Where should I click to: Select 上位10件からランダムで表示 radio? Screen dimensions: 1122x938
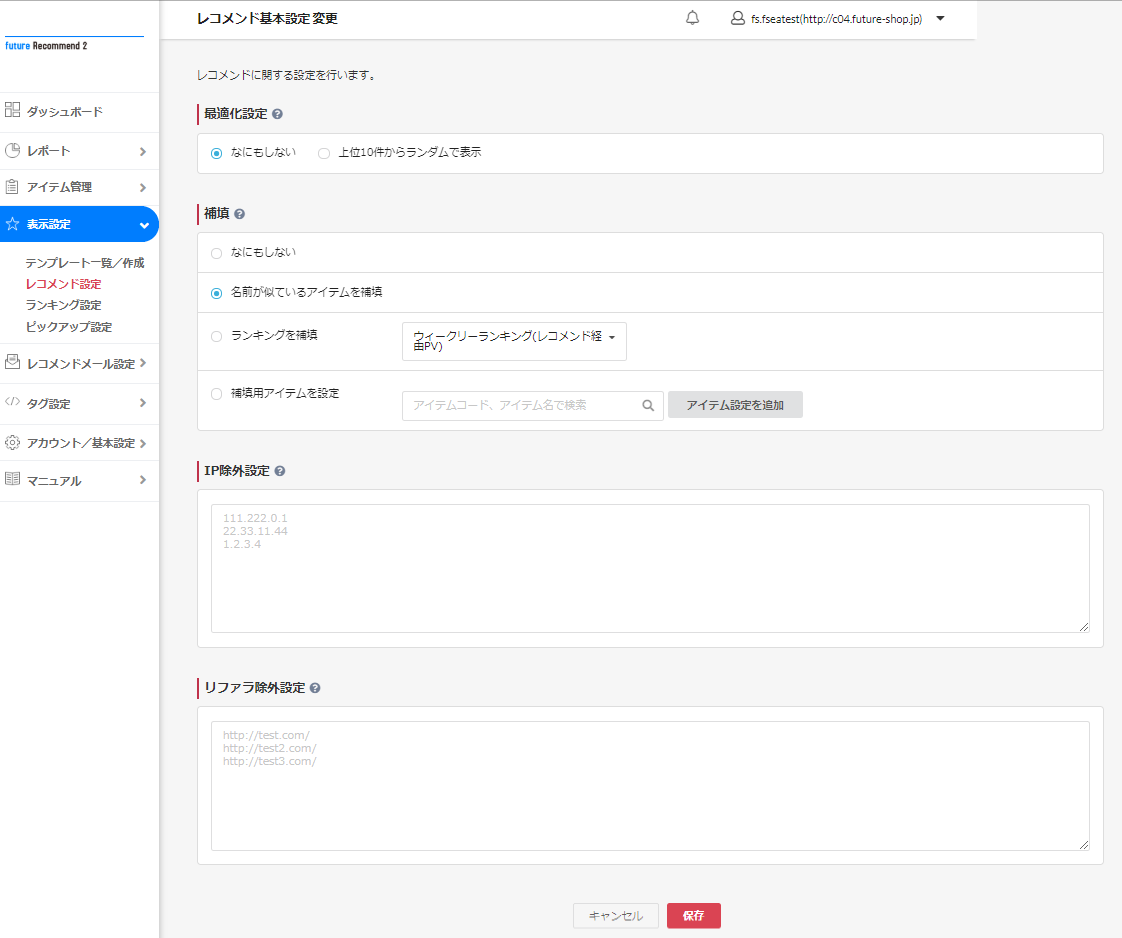(x=324, y=154)
